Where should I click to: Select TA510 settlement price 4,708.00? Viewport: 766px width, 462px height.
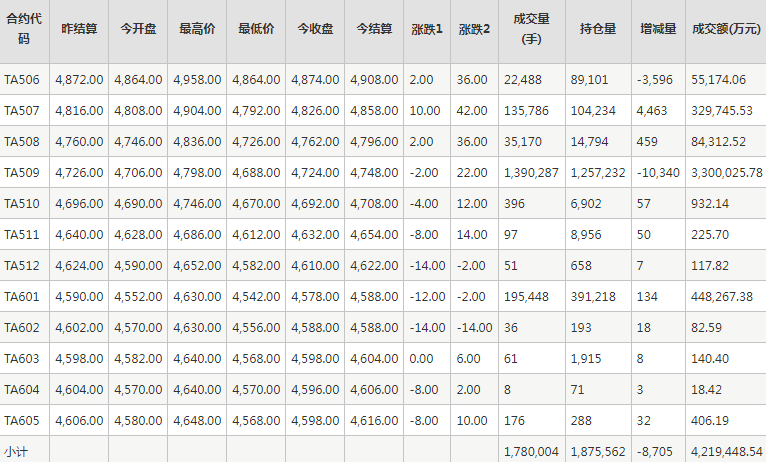point(374,204)
